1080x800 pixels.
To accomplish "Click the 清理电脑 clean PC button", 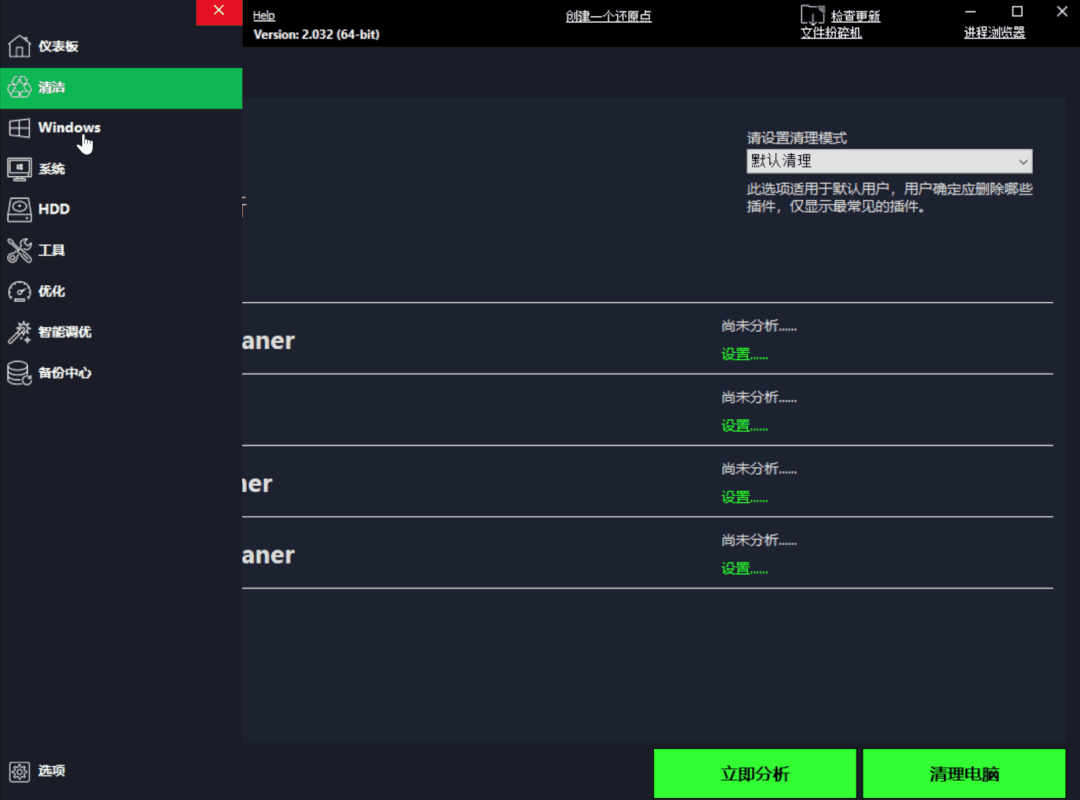I will [963, 773].
